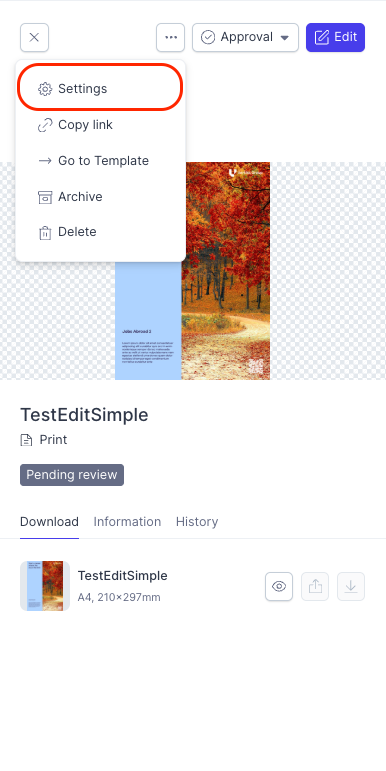Click the gear icon next to Settings

point(45,89)
